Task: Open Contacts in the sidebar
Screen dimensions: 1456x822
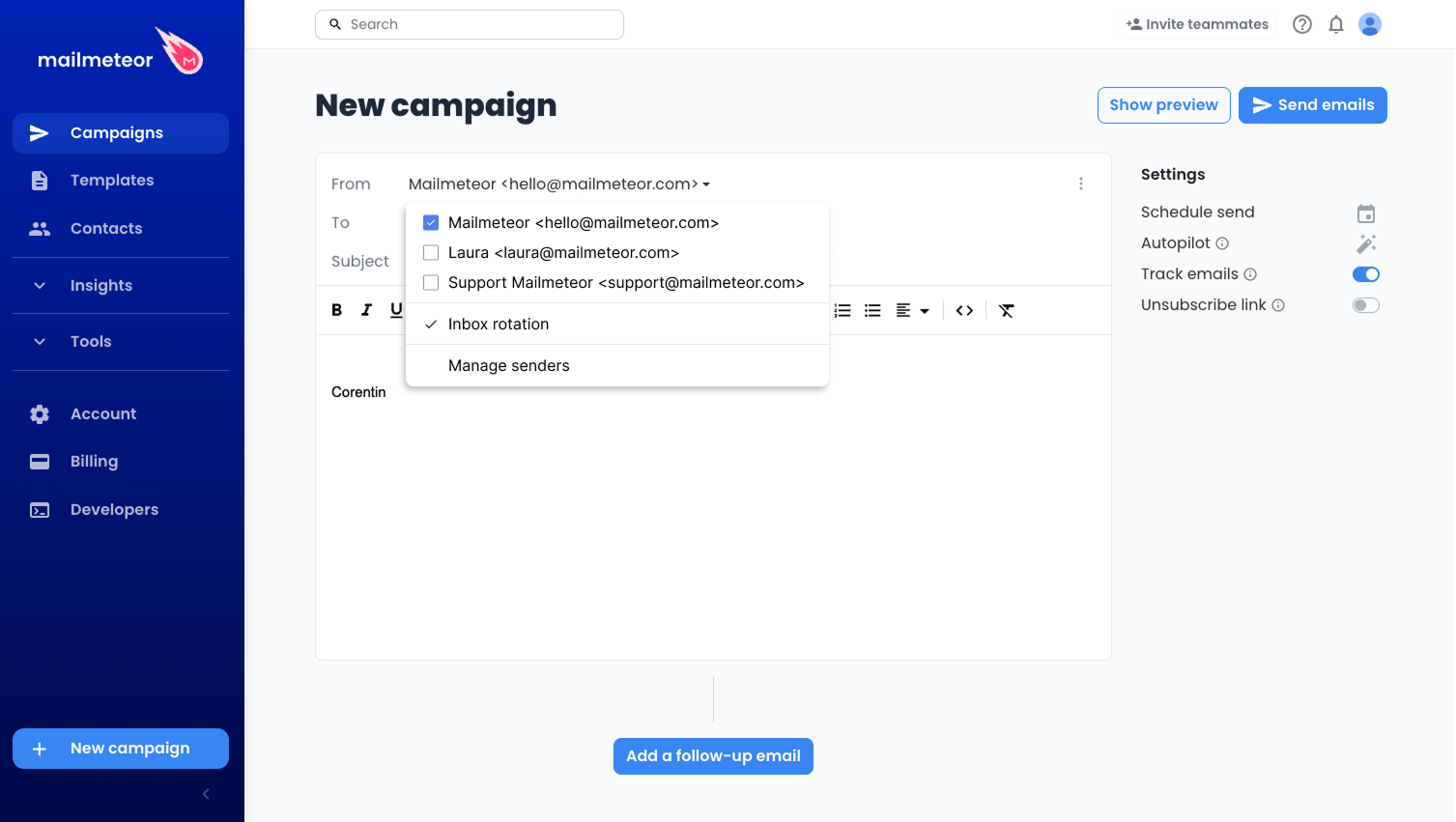Action: pyautogui.click(x=121, y=229)
